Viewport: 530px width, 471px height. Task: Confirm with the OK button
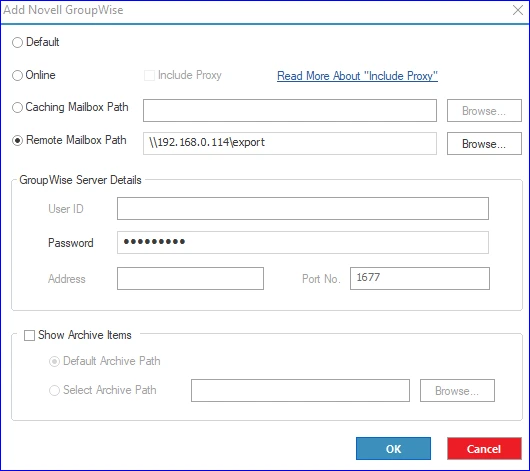[393, 449]
